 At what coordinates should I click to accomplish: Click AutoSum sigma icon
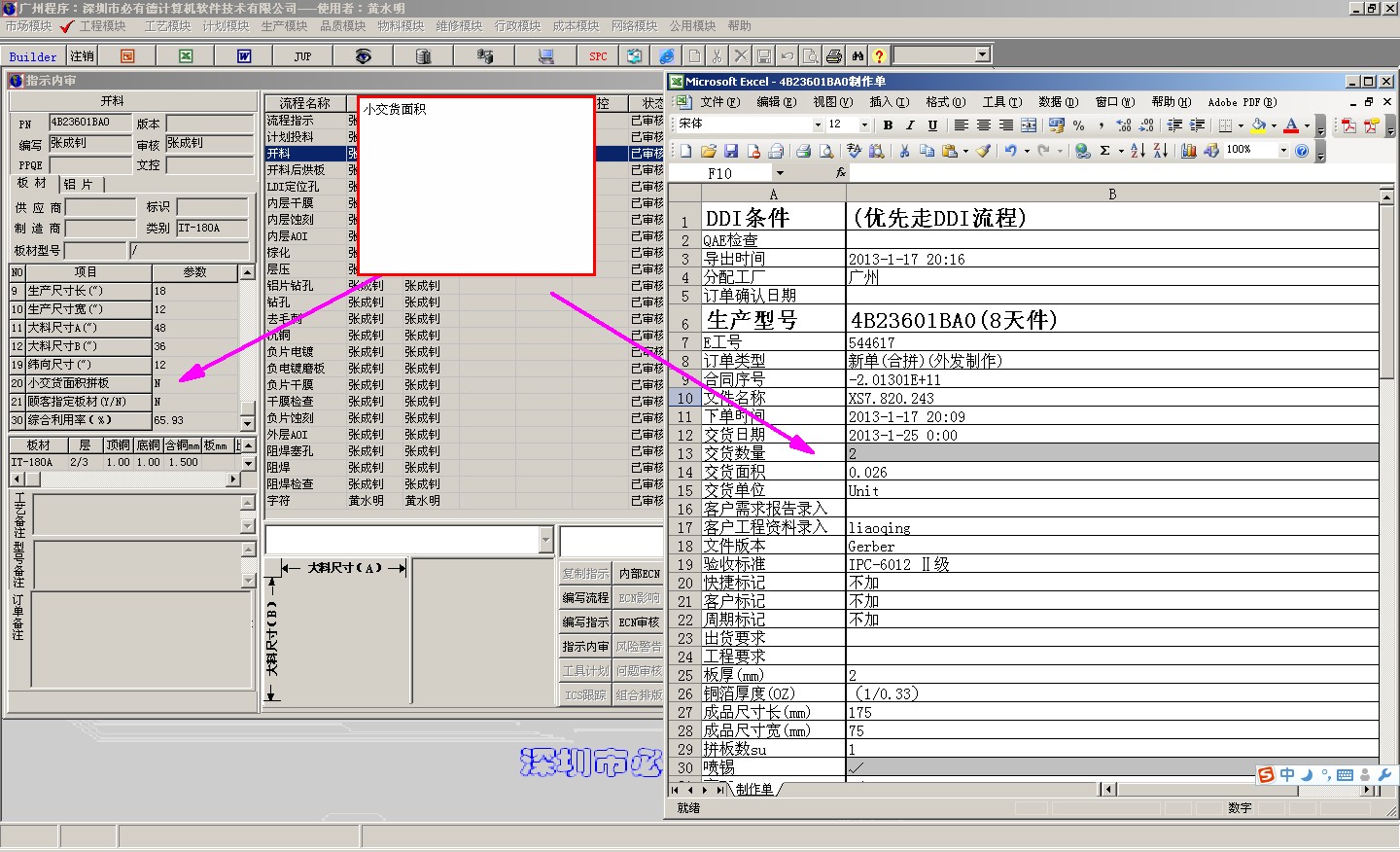pos(1105,151)
